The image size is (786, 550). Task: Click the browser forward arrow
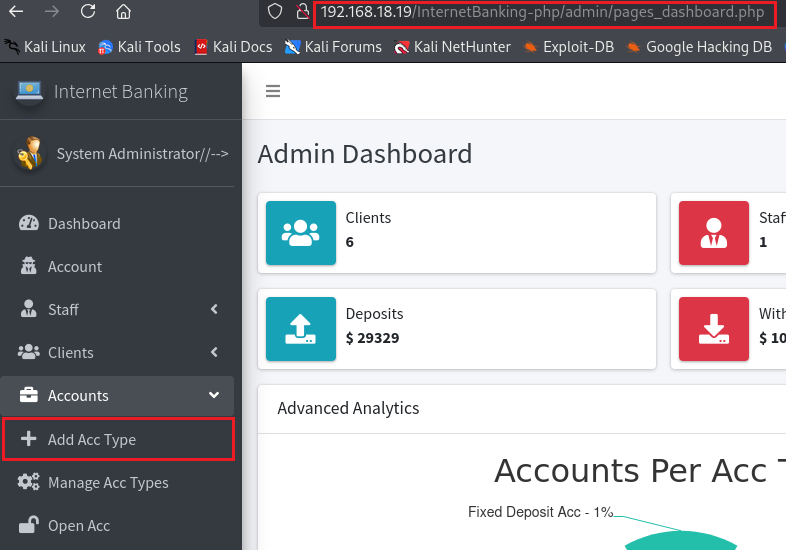click(x=52, y=12)
